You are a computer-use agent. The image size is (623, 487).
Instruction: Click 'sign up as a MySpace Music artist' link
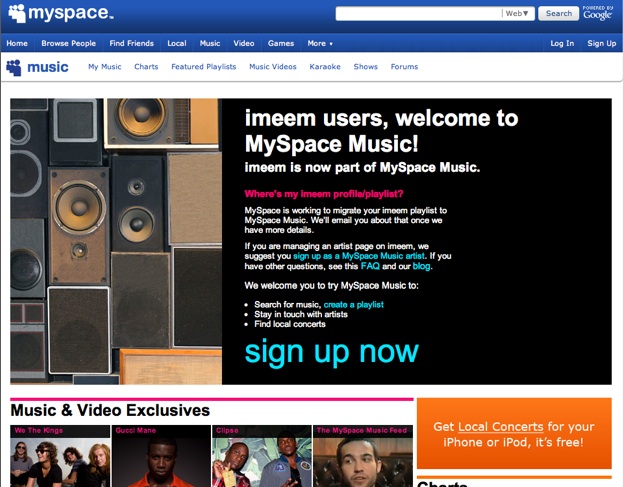(359, 256)
